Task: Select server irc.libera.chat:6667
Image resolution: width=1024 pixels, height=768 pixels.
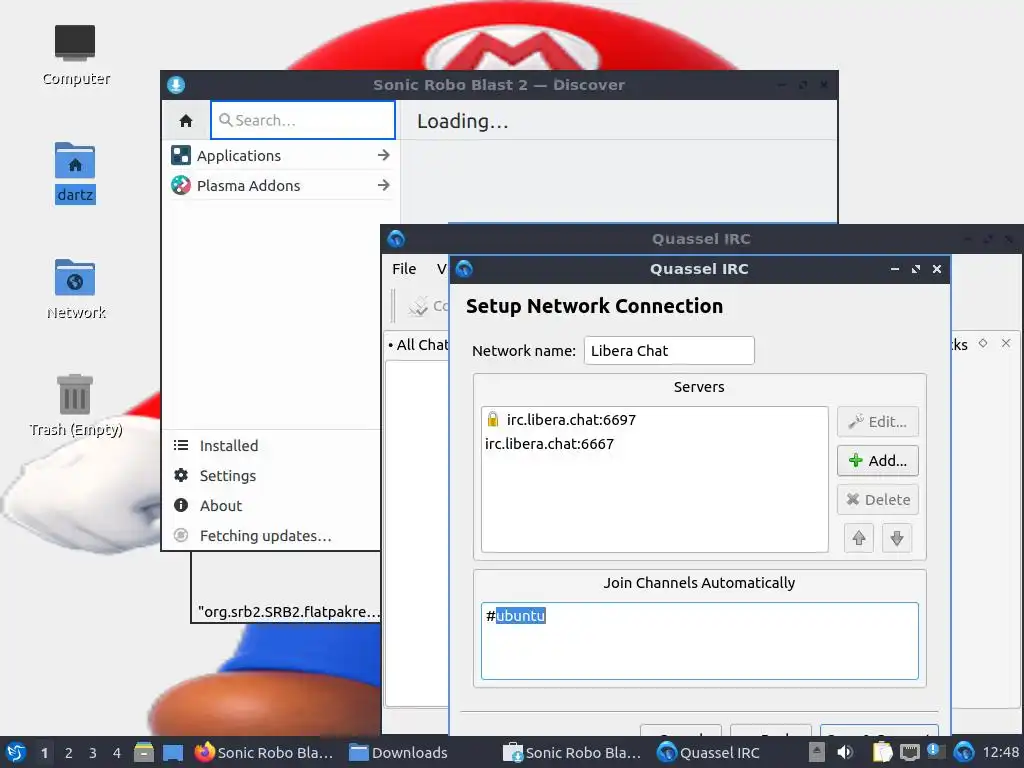Action: point(654,444)
